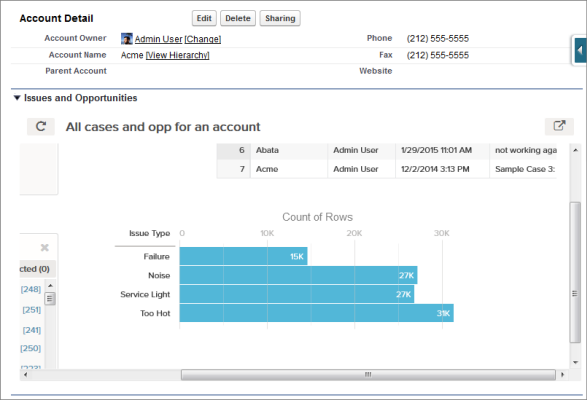The width and height of the screenshot is (587, 400).
Task: Select table row 7 Acme
Action: coord(386,169)
